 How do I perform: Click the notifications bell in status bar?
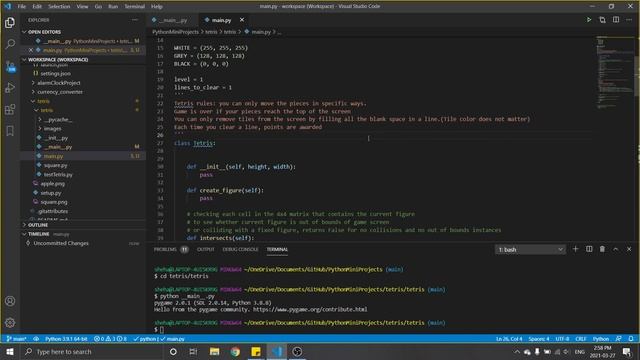[631, 339]
